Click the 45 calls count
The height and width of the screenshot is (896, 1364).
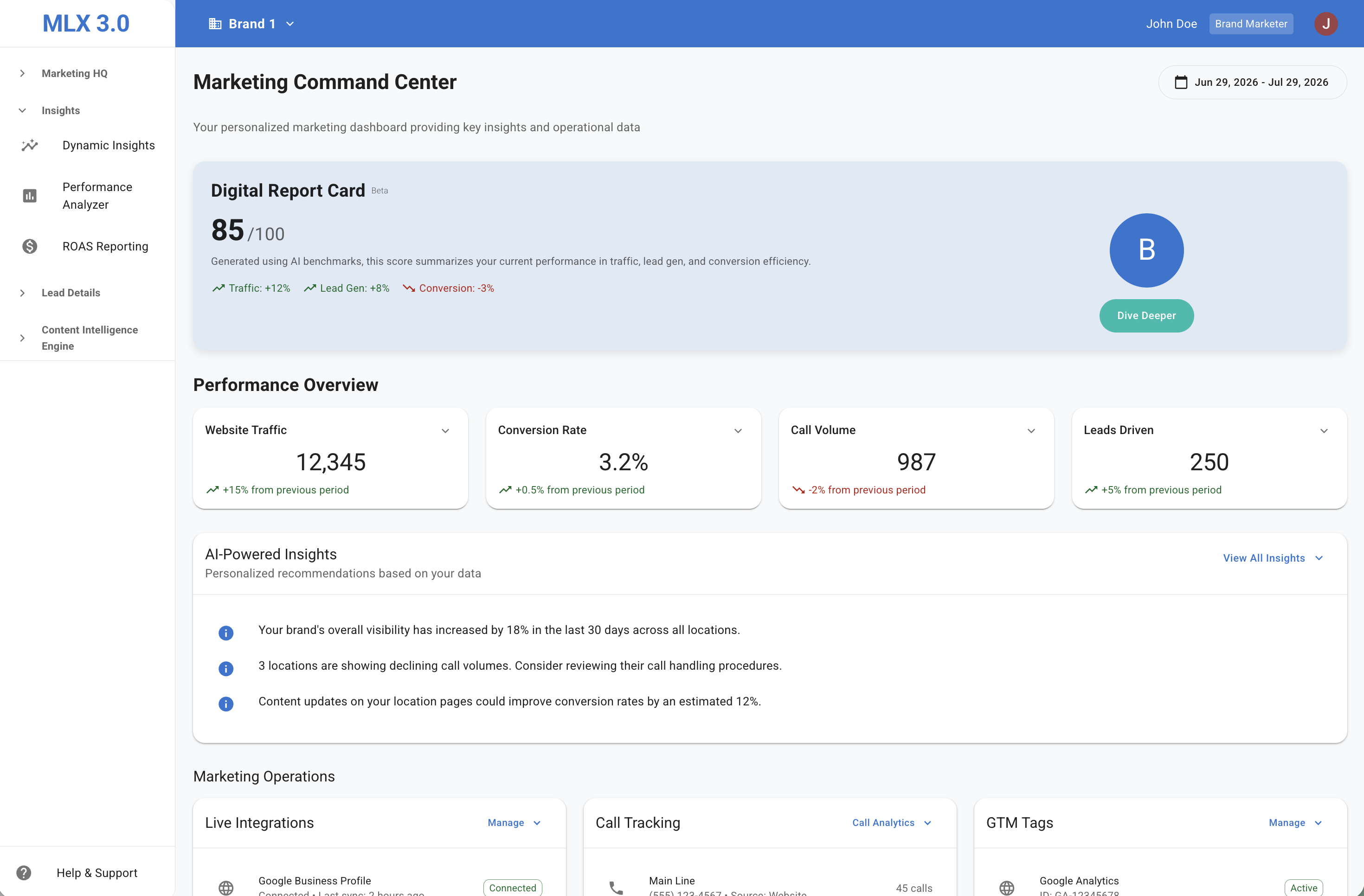(x=914, y=888)
